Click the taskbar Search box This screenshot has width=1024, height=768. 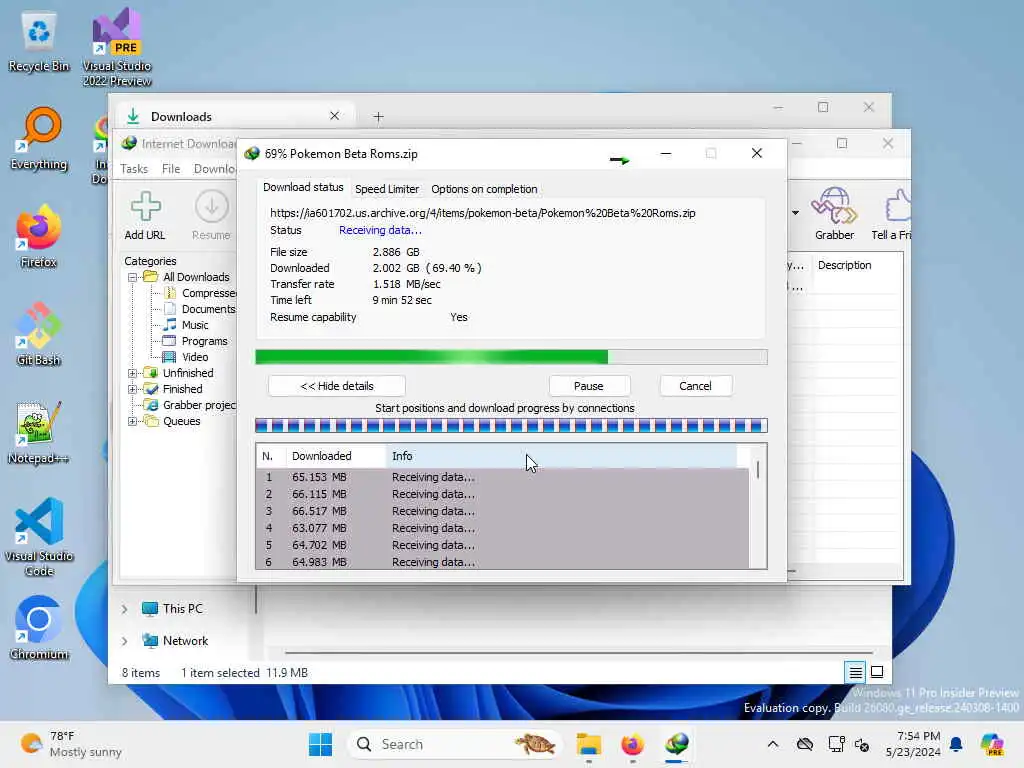click(455, 744)
